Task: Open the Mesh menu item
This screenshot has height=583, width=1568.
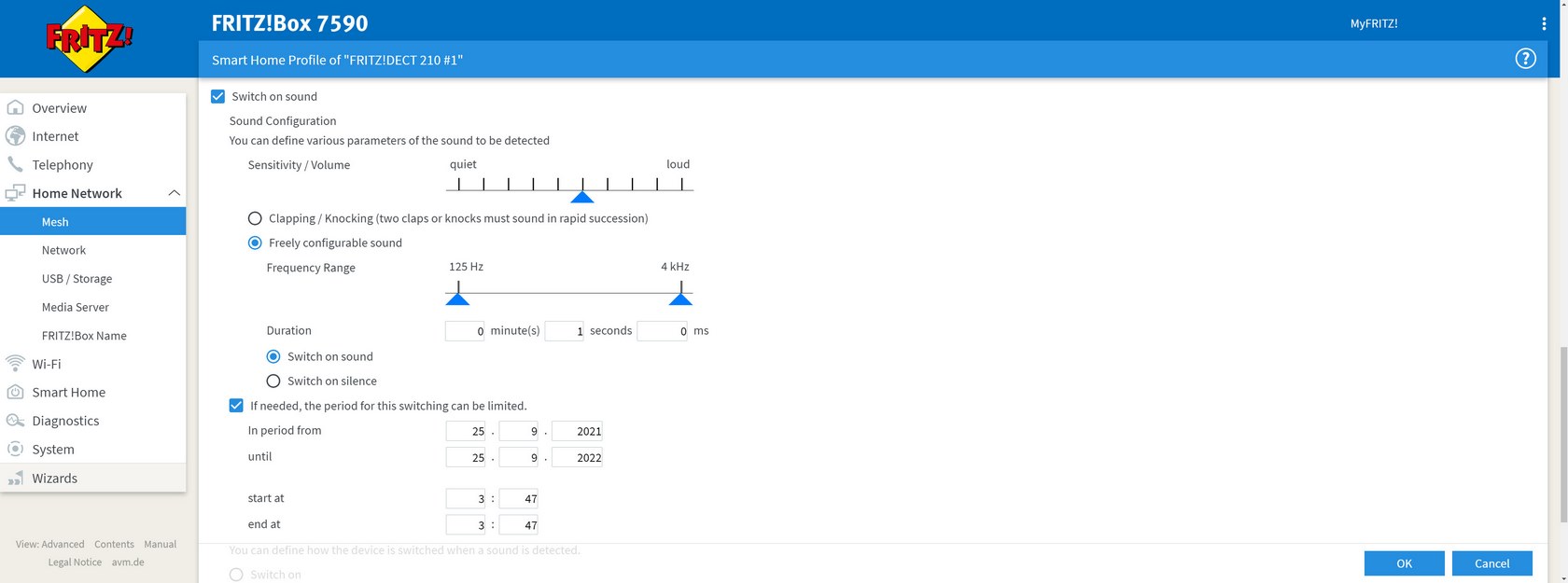Action: pos(93,221)
